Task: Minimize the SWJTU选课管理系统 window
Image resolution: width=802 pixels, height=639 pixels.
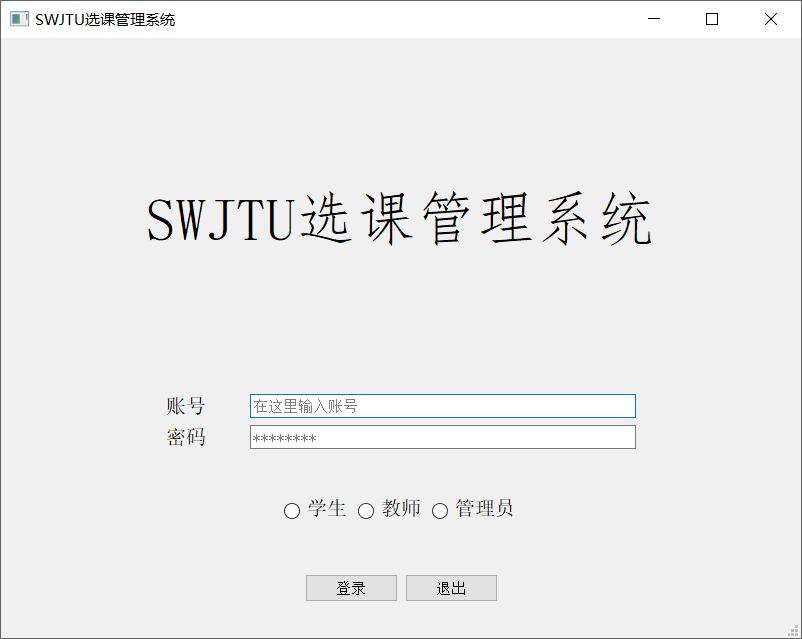Action: tap(654, 19)
